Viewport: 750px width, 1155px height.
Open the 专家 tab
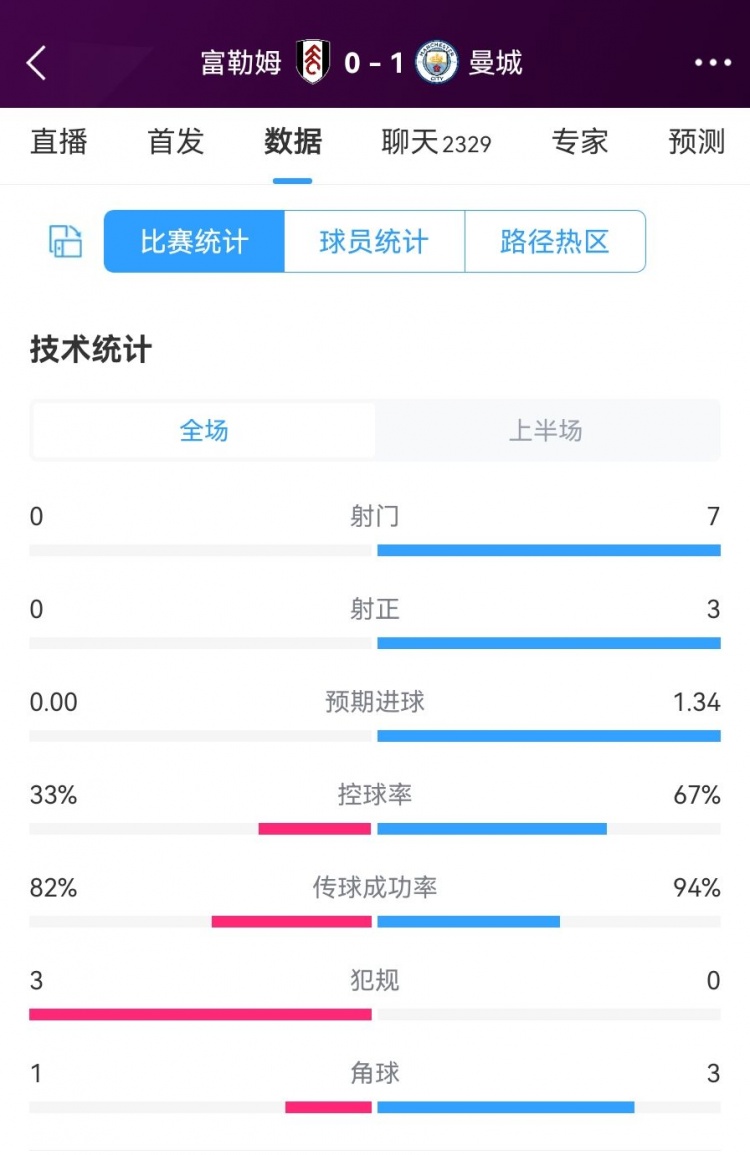pyautogui.click(x=580, y=141)
